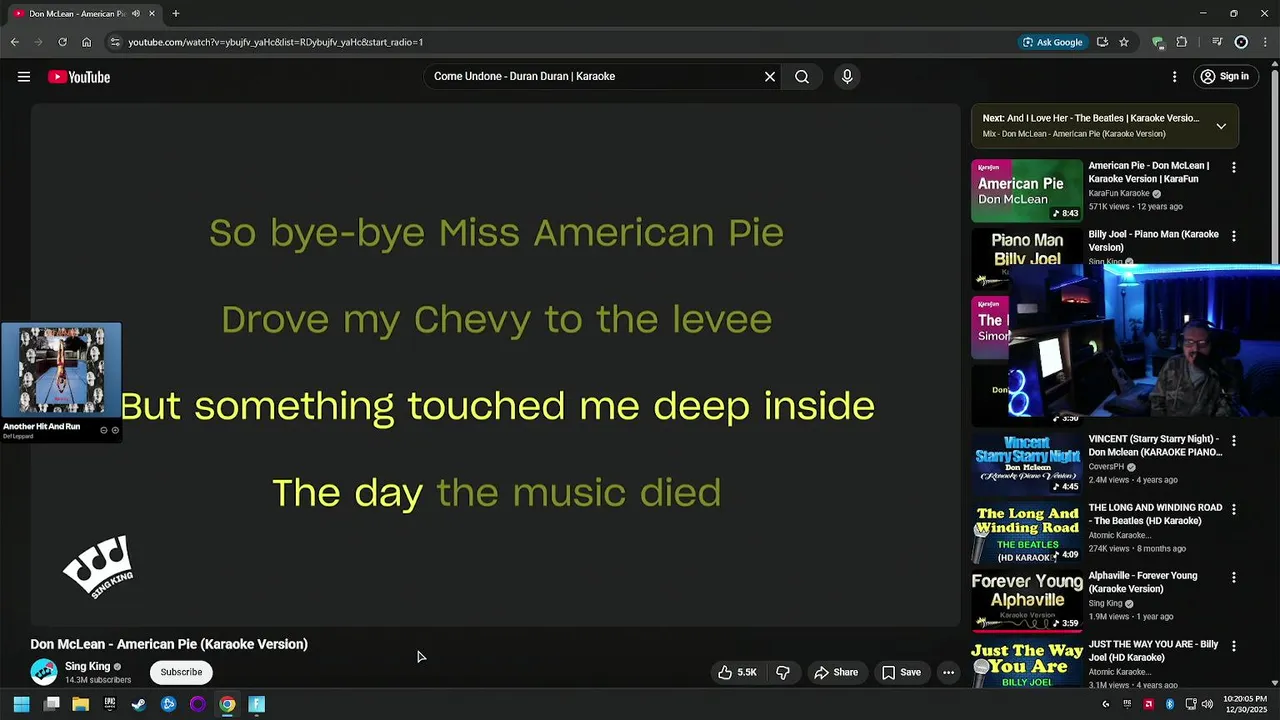1280x720 pixels.
Task: Open menu for VINCENT Starry Starry Night video
Action: (1234, 441)
